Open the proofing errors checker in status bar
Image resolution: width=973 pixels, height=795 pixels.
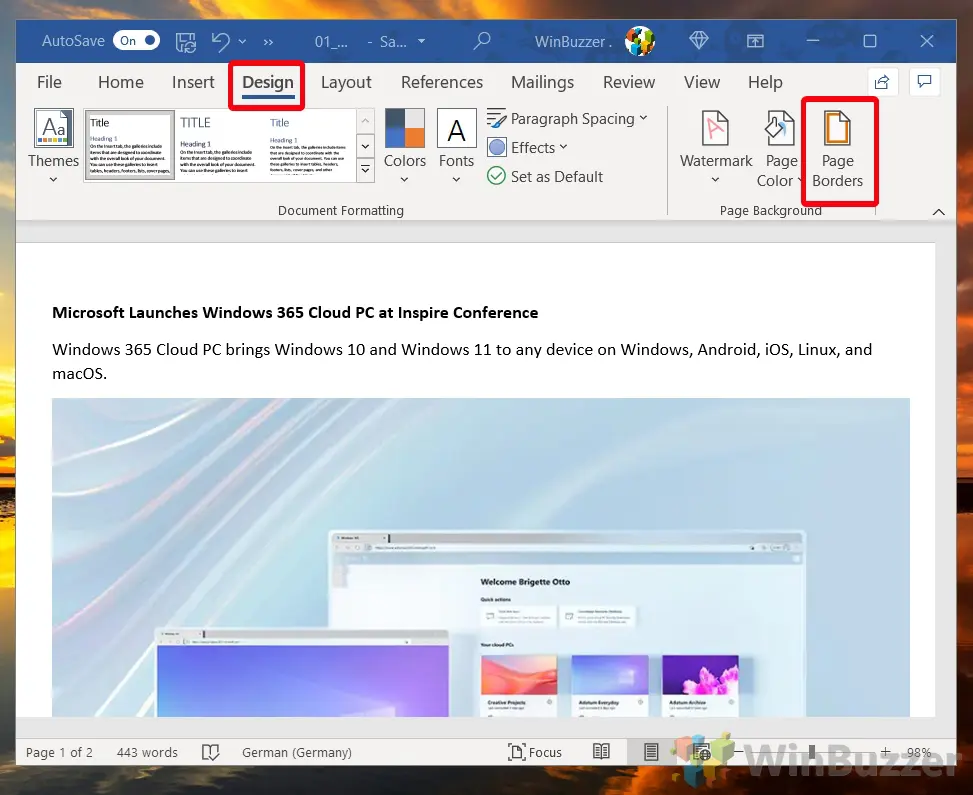click(x=211, y=751)
